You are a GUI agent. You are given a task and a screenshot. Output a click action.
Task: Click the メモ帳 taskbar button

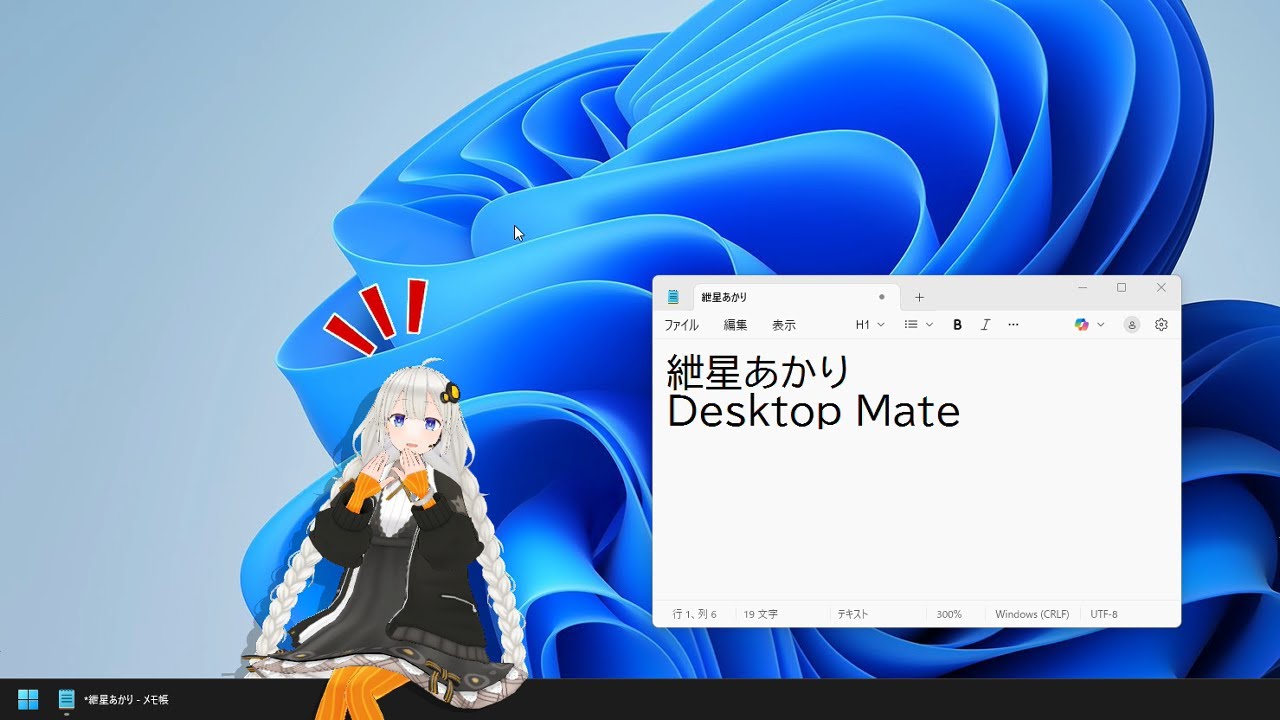click(x=113, y=699)
